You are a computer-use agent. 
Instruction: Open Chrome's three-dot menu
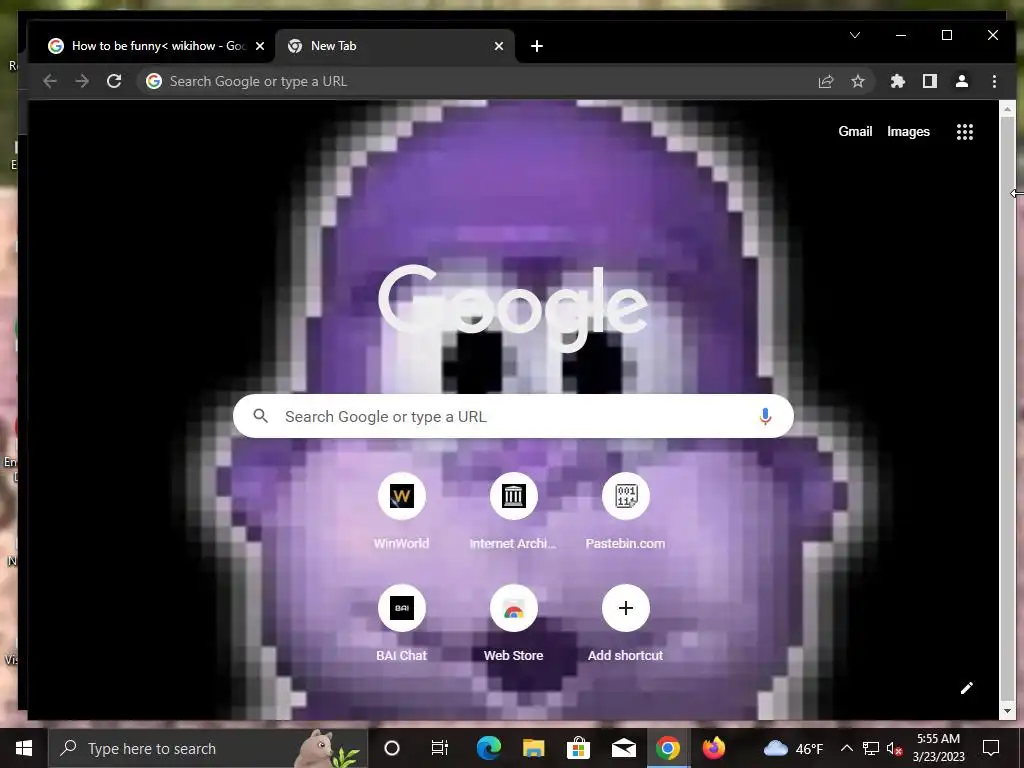point(994,81)
